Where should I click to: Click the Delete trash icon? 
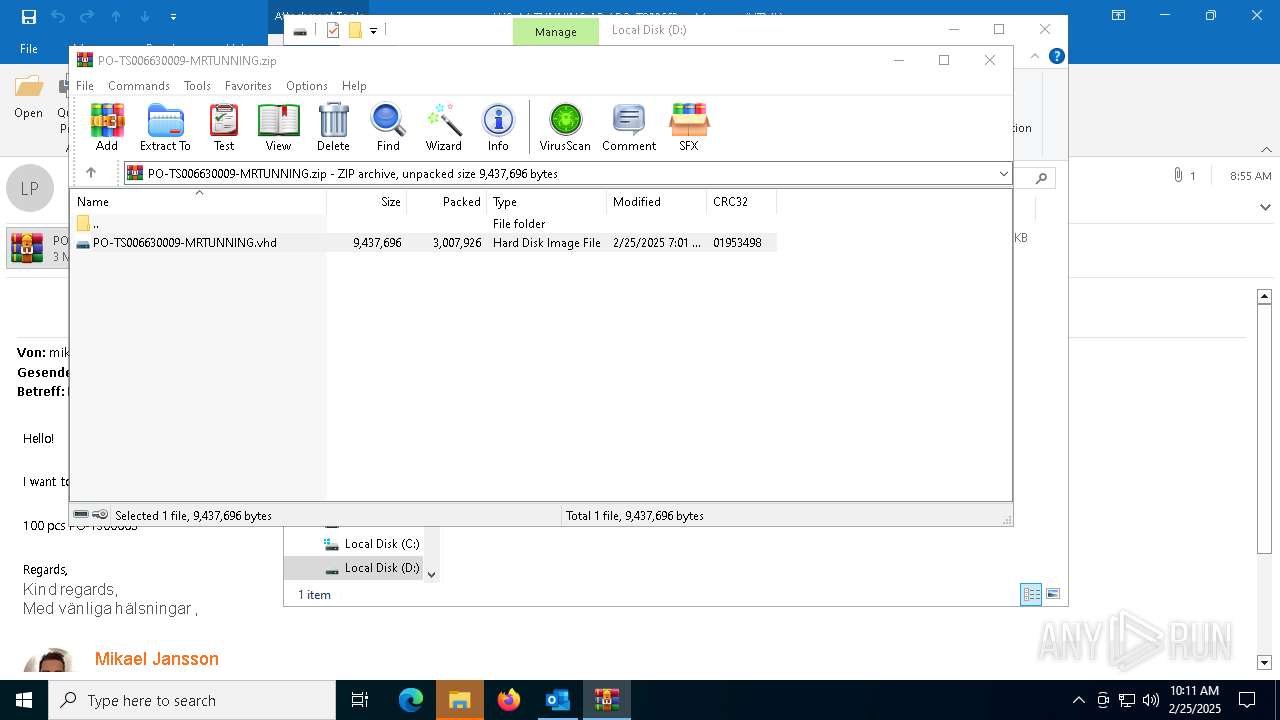coord(333,127)
